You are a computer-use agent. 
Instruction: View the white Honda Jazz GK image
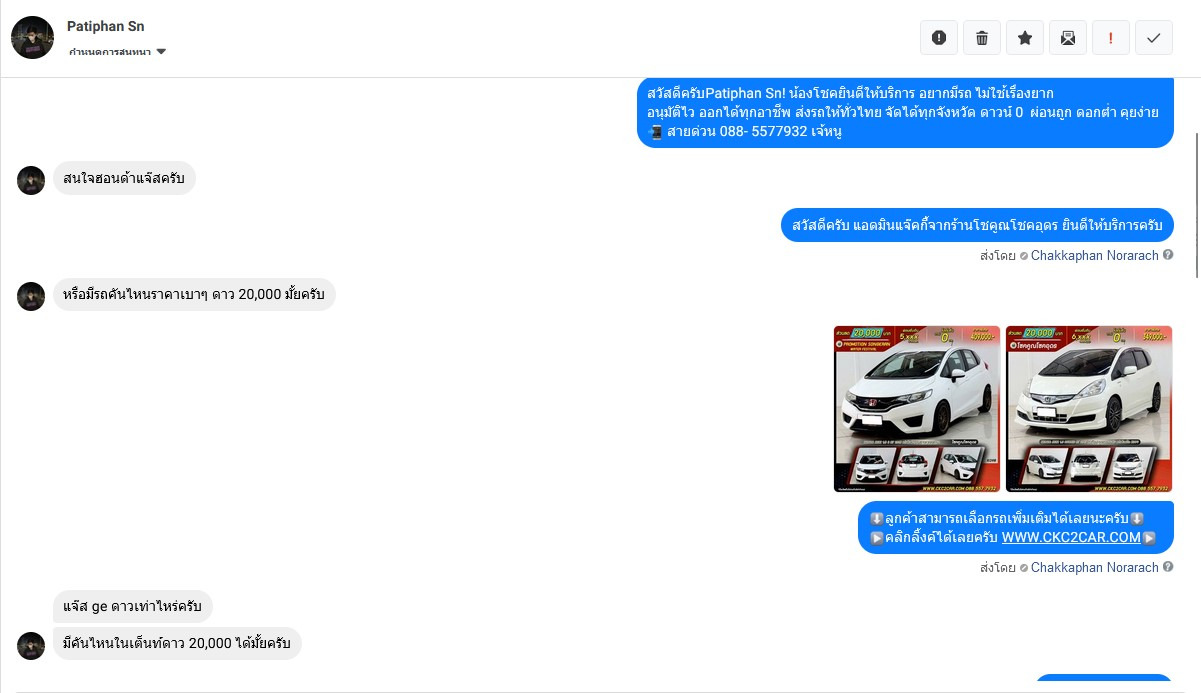tap(917, 409)
